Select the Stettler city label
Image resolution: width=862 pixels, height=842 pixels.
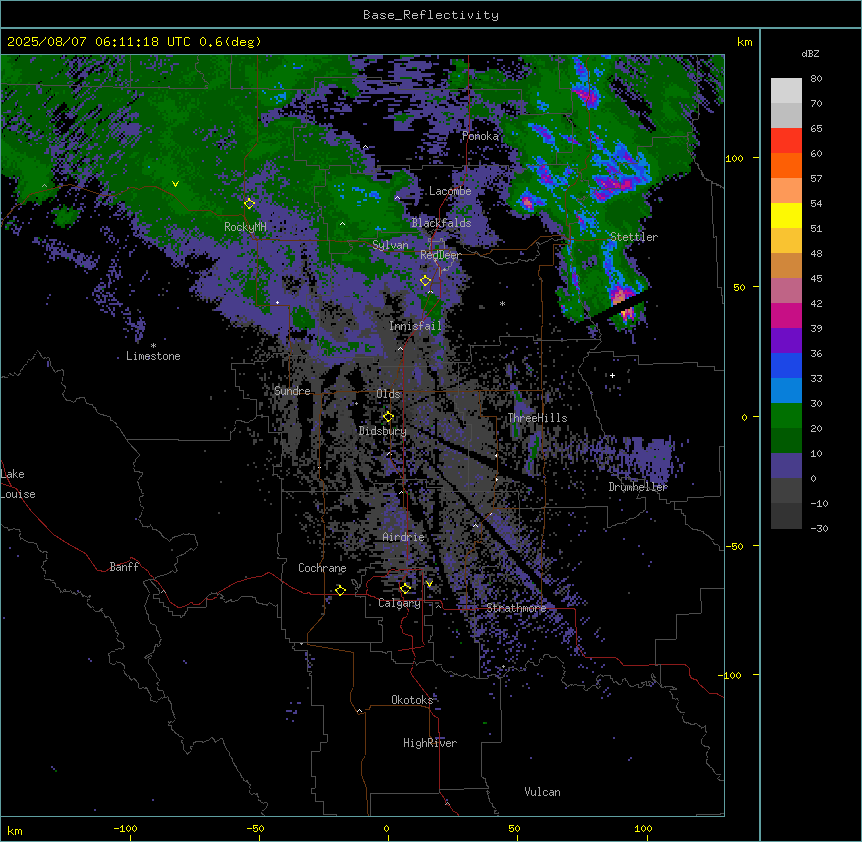click(x=634, y=237)
